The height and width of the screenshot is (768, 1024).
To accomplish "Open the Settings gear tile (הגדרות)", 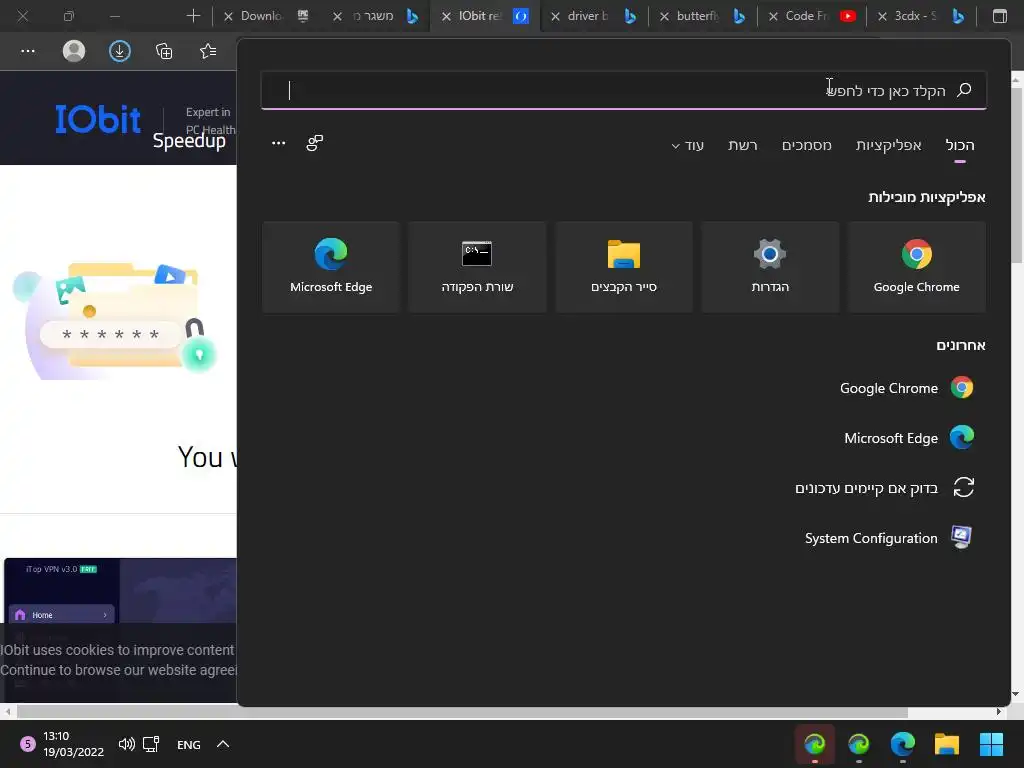I will 770,267.
